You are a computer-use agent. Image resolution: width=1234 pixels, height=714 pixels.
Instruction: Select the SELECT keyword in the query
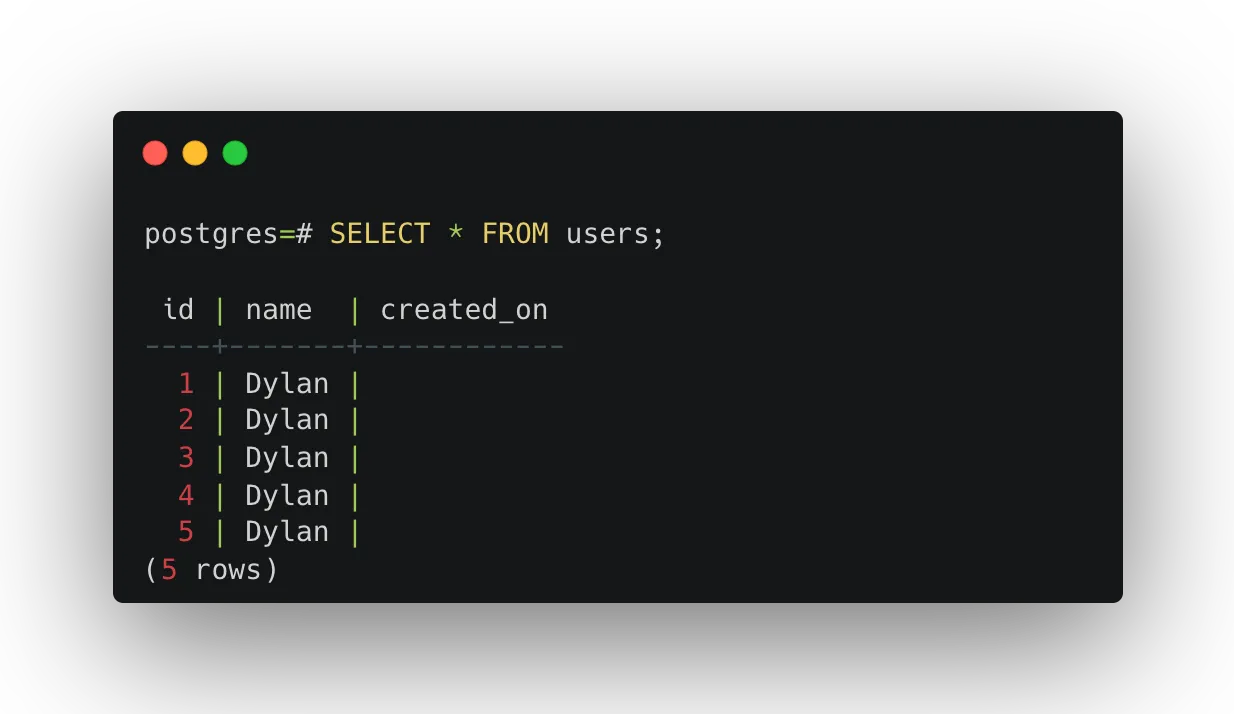pos(380,234)
